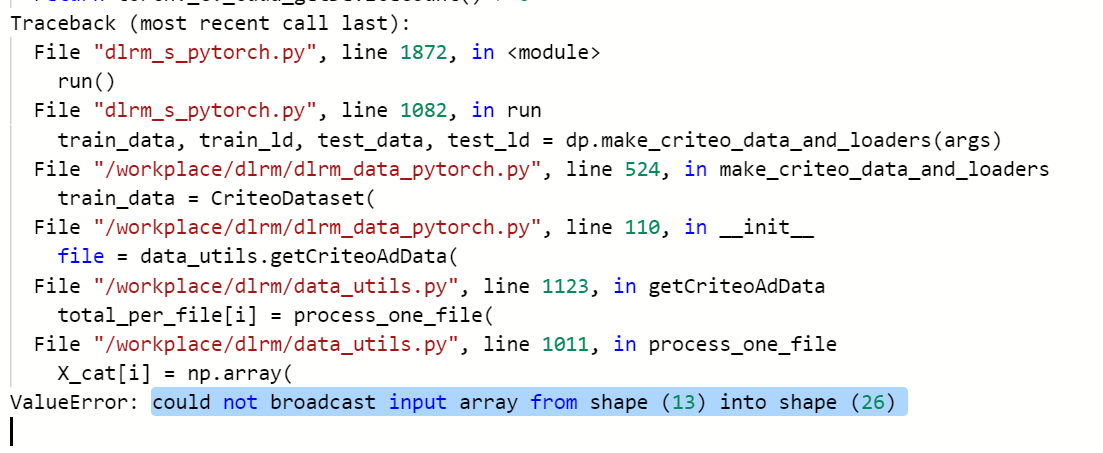Click the 'X_cat[i] = np.array(' line
The width and height of the screenshot is (1103, 453).
click(174, 374)
